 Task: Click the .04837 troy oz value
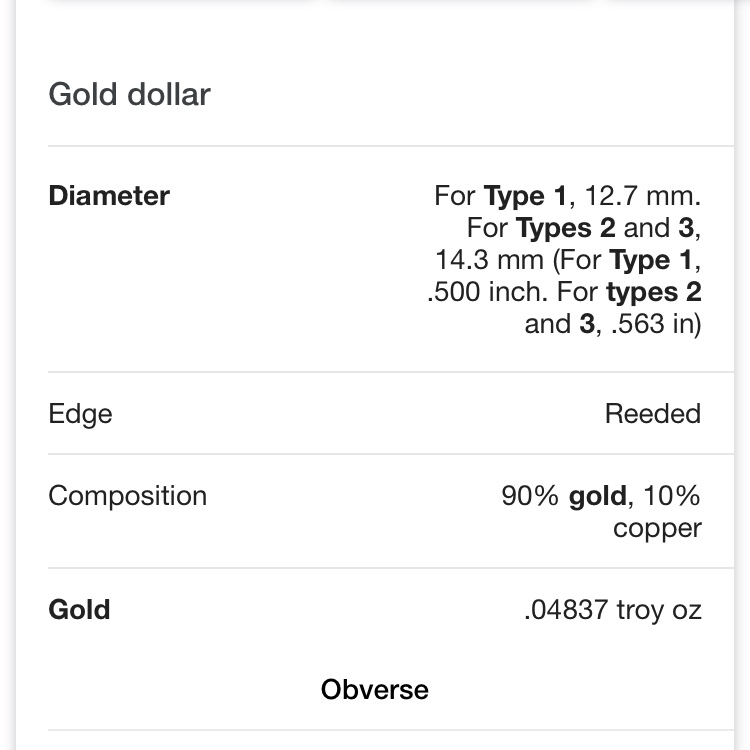pos(613,610)
